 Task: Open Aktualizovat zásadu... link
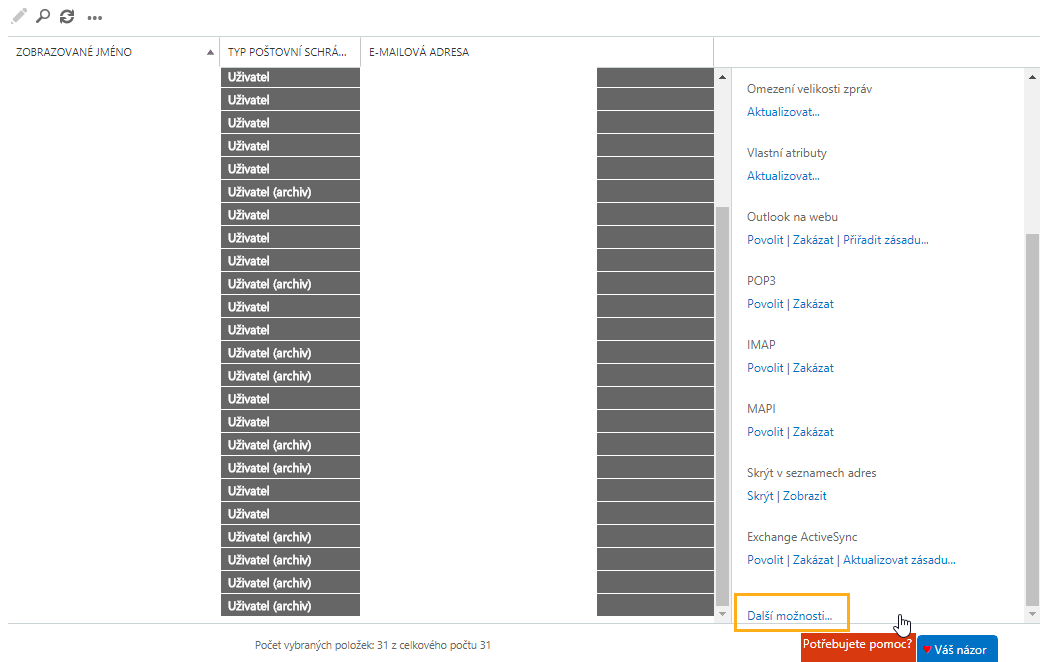(899, 560)
